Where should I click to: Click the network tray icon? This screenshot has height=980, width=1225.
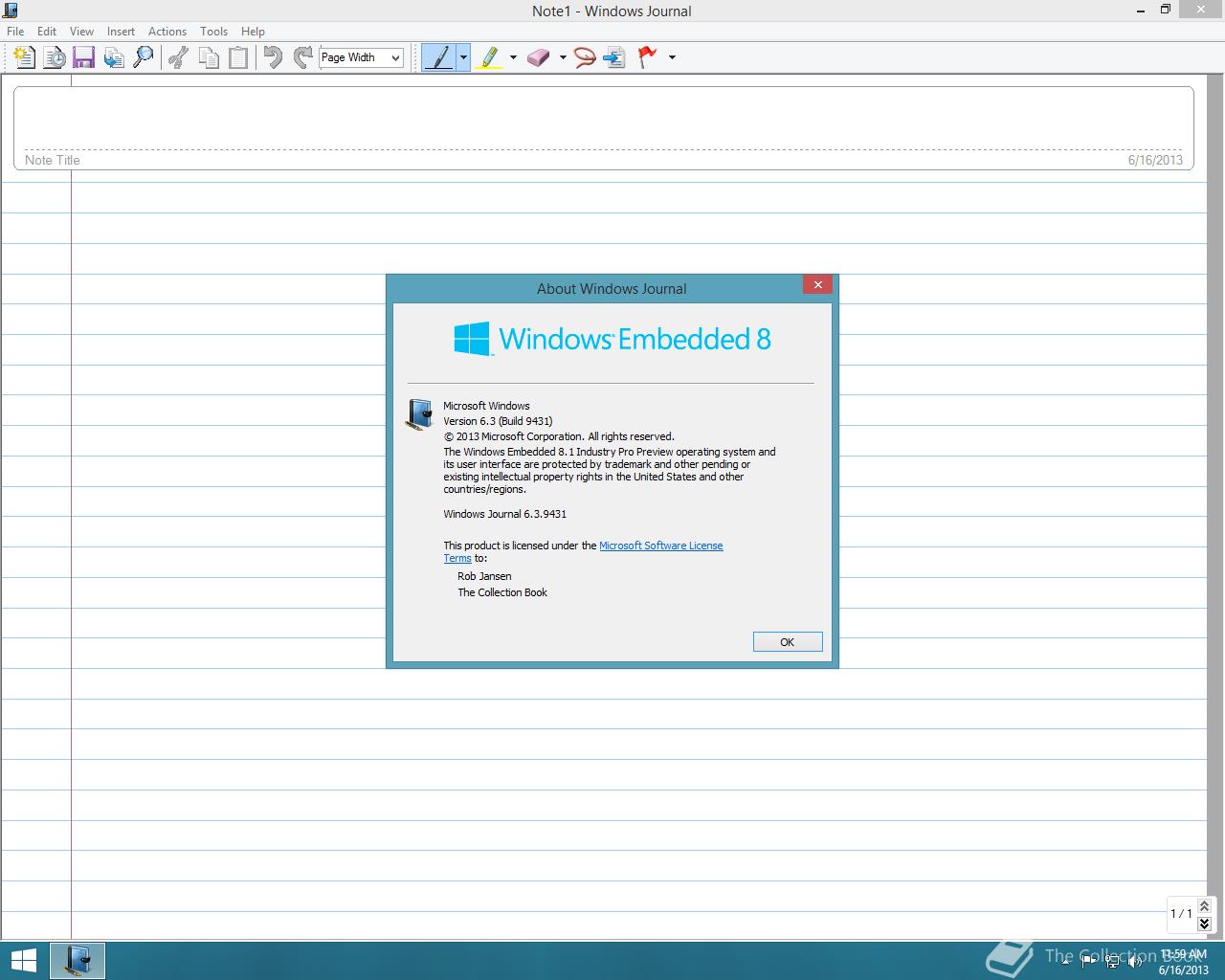click(1113, 961)
